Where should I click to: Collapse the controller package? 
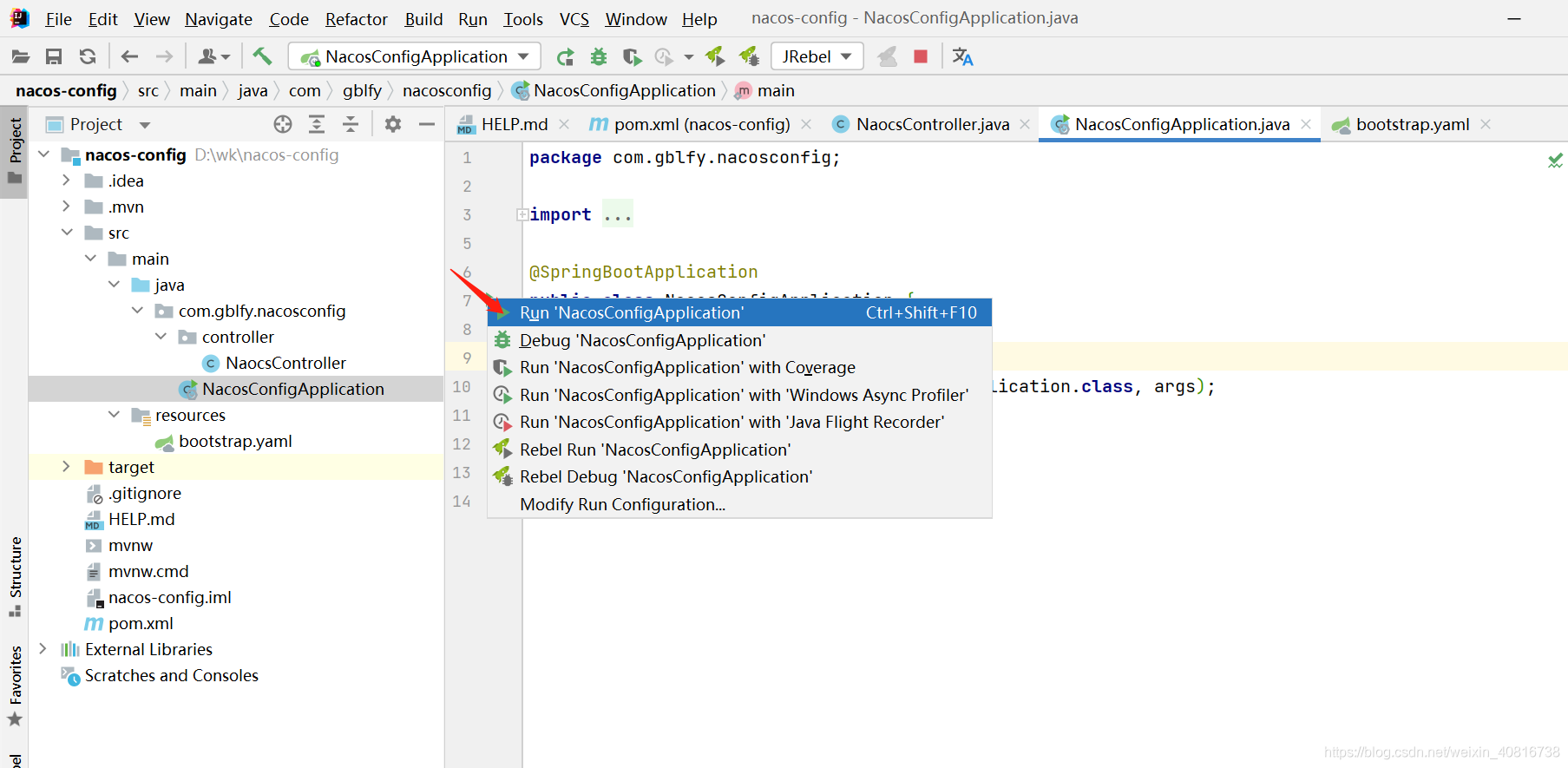click(161, 337)
